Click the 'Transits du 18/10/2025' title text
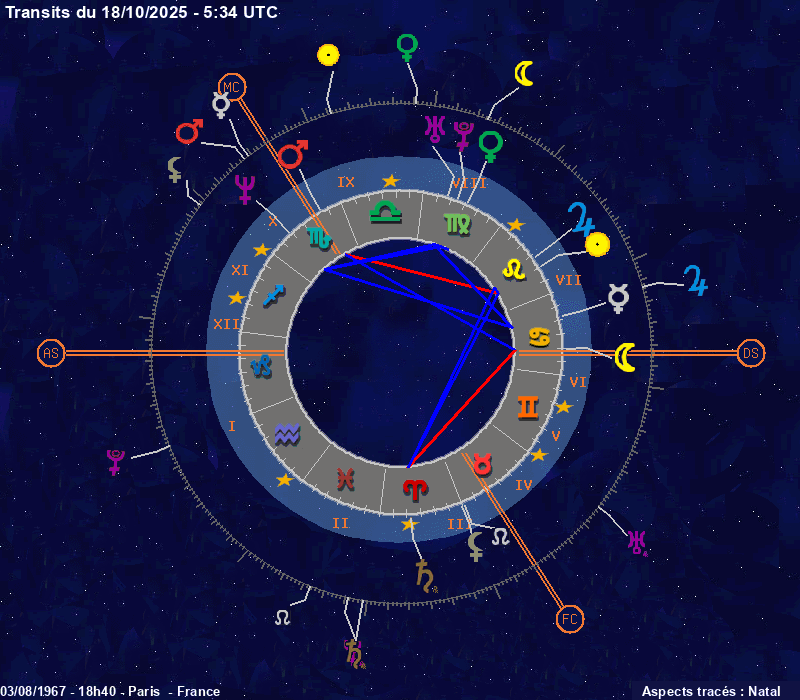The image size is (800, 700). 142,12
